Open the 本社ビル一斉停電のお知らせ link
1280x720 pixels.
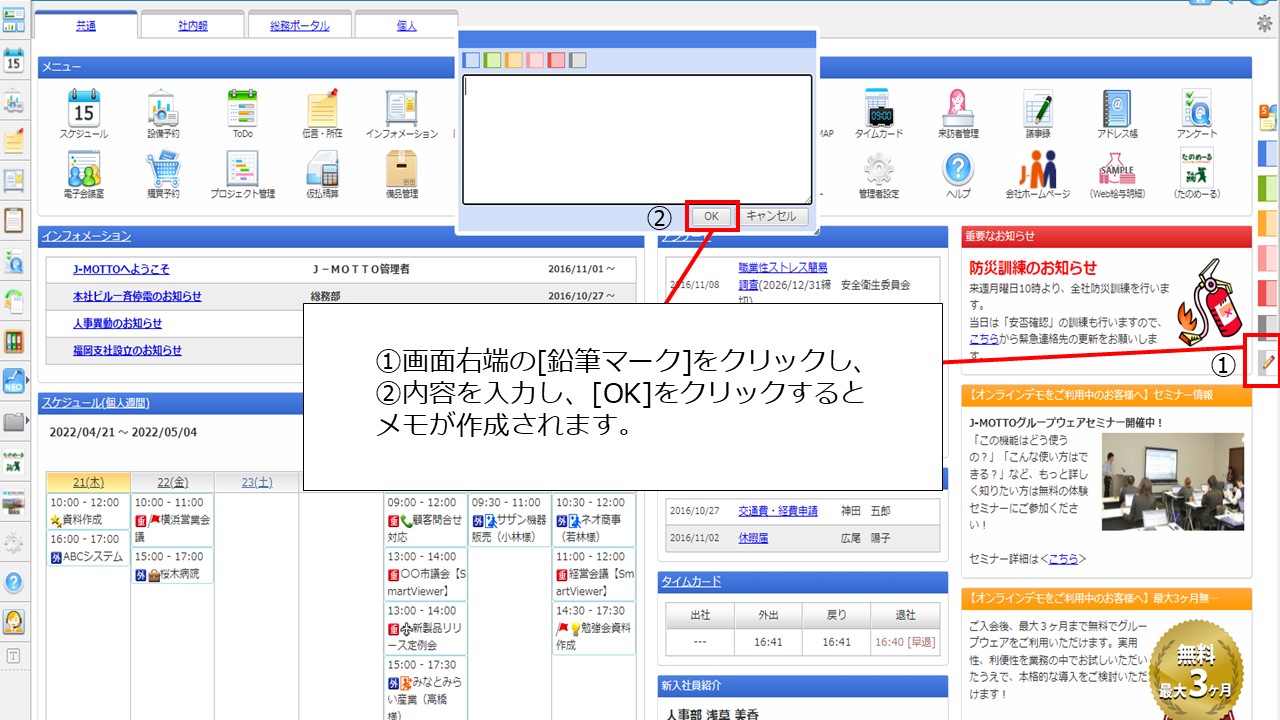tap(137, 296)
